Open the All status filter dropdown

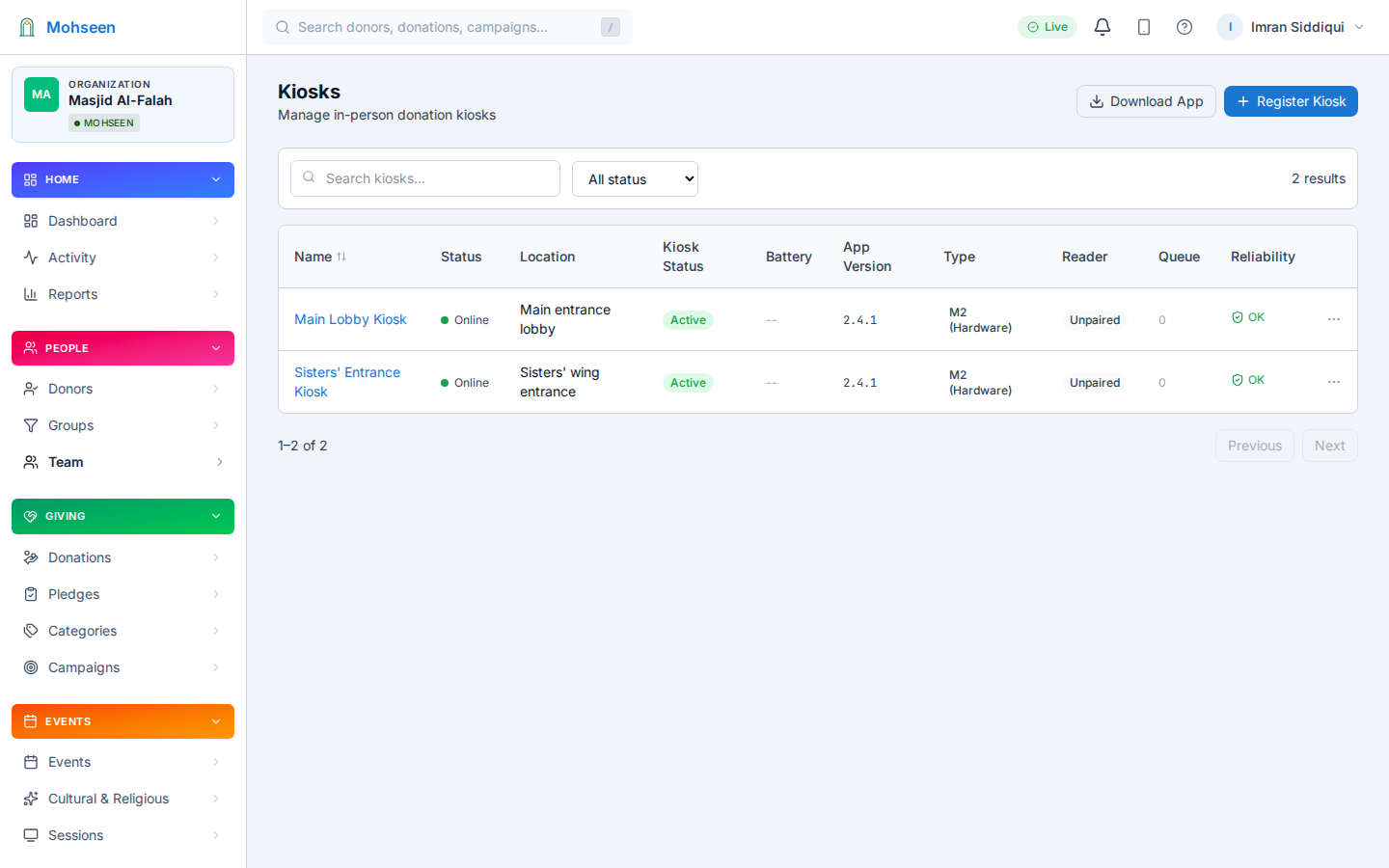pos(635,178)
